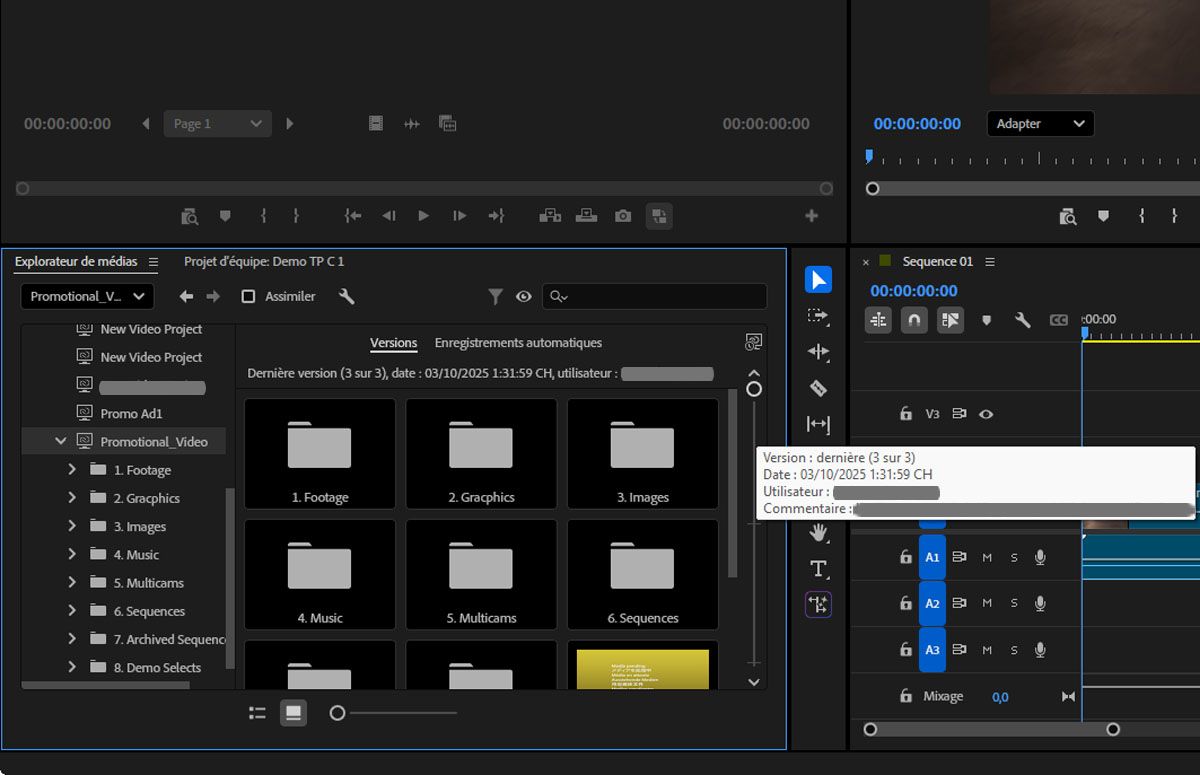The image size is (1200, 775).
Task: Switch to Enregistrements automatiques tab
Action: tap(518, 343)
